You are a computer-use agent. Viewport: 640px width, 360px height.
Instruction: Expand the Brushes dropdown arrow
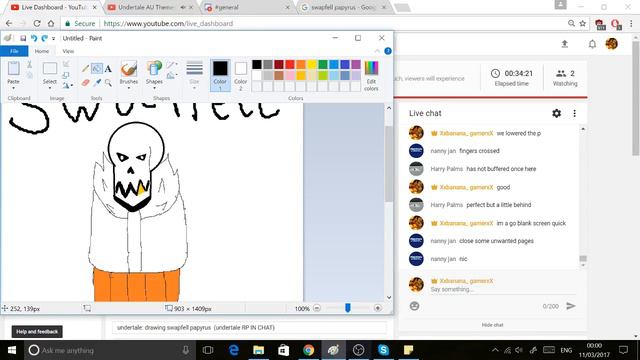point(129,88)
